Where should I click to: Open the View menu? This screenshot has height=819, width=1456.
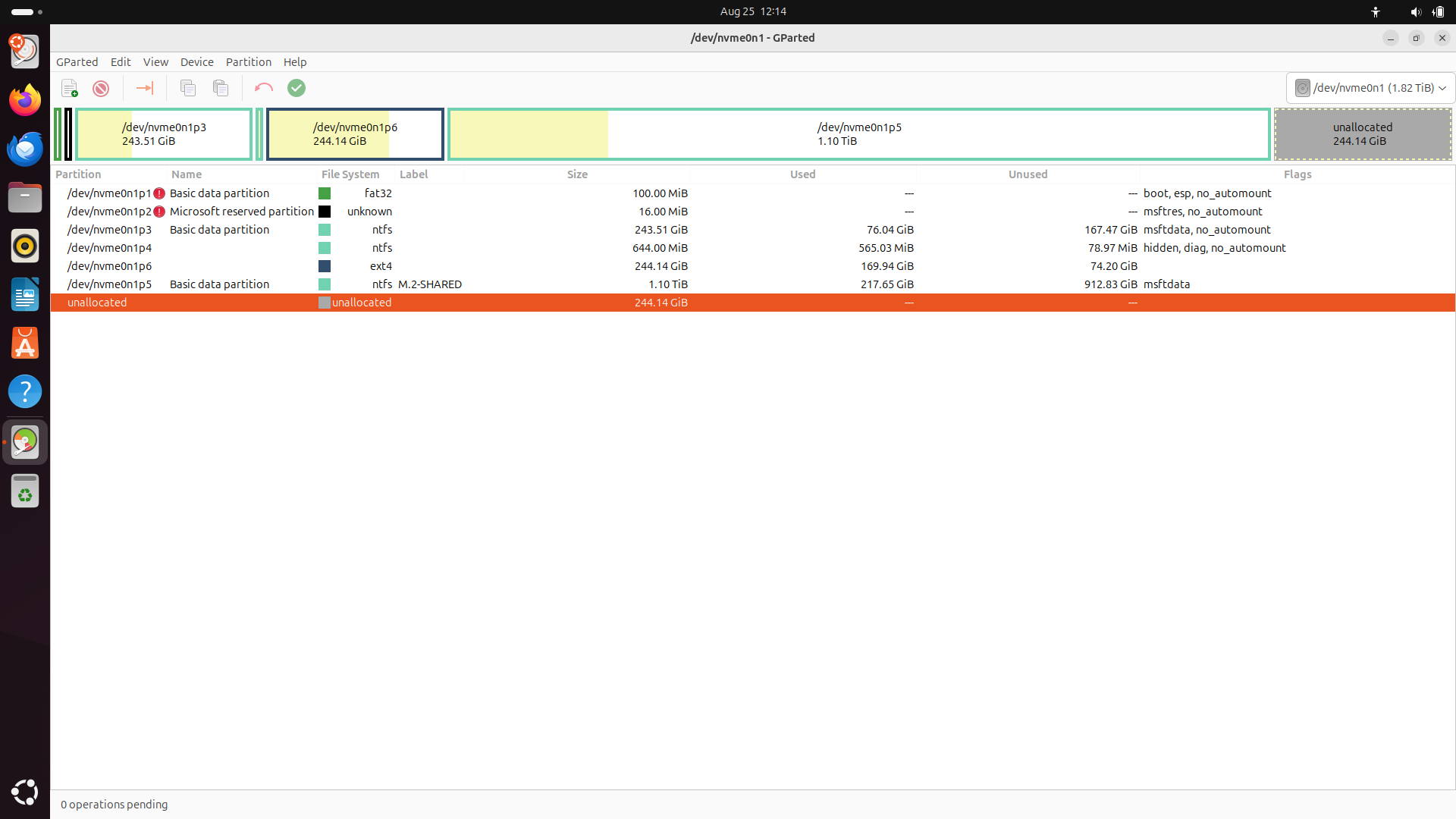155,62
